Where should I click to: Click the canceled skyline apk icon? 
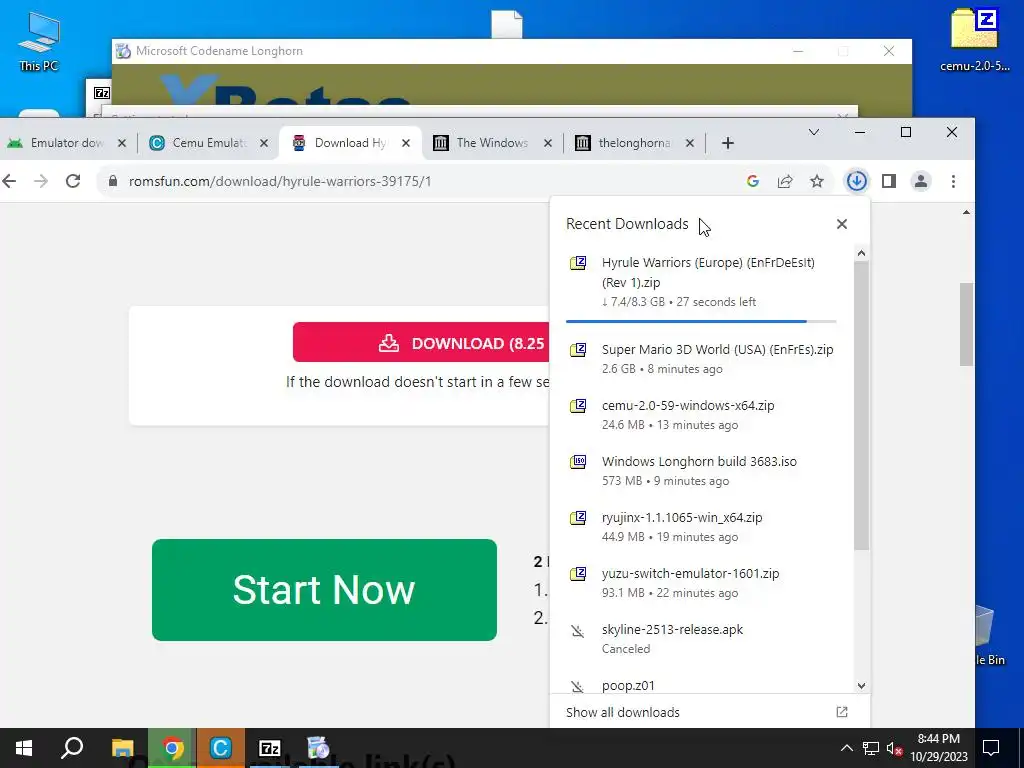coord(577,631)
